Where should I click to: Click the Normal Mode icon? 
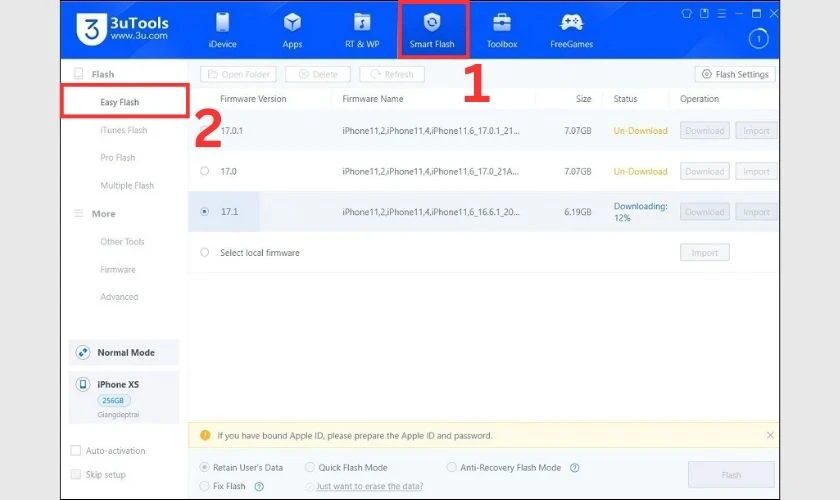coord(83,352)
